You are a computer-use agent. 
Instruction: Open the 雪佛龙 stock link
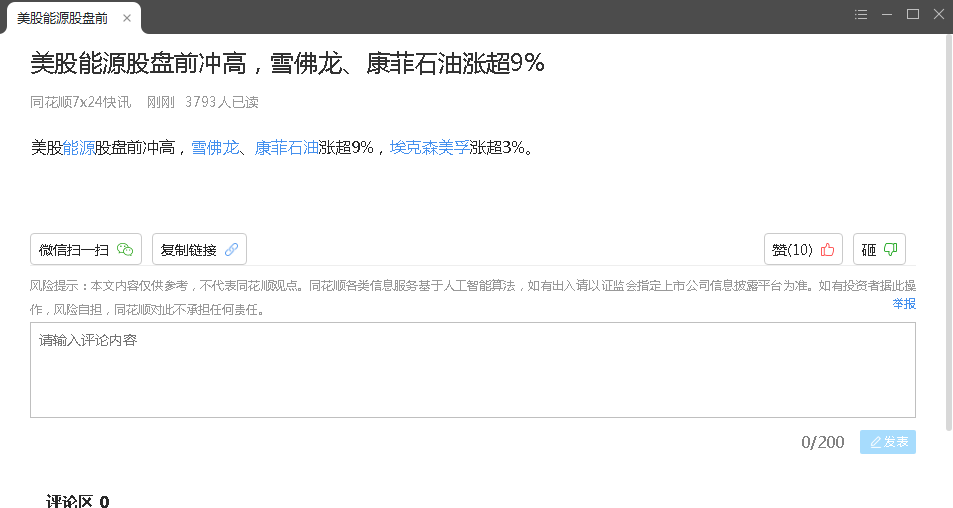(x=215, y=148)
